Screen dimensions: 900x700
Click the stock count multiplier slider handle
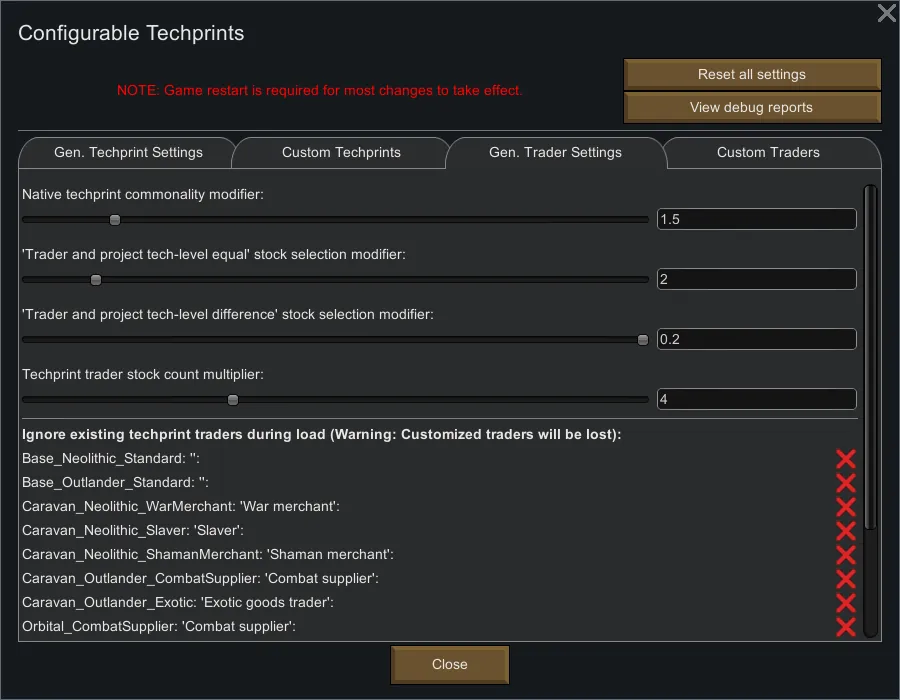[233, 400]
